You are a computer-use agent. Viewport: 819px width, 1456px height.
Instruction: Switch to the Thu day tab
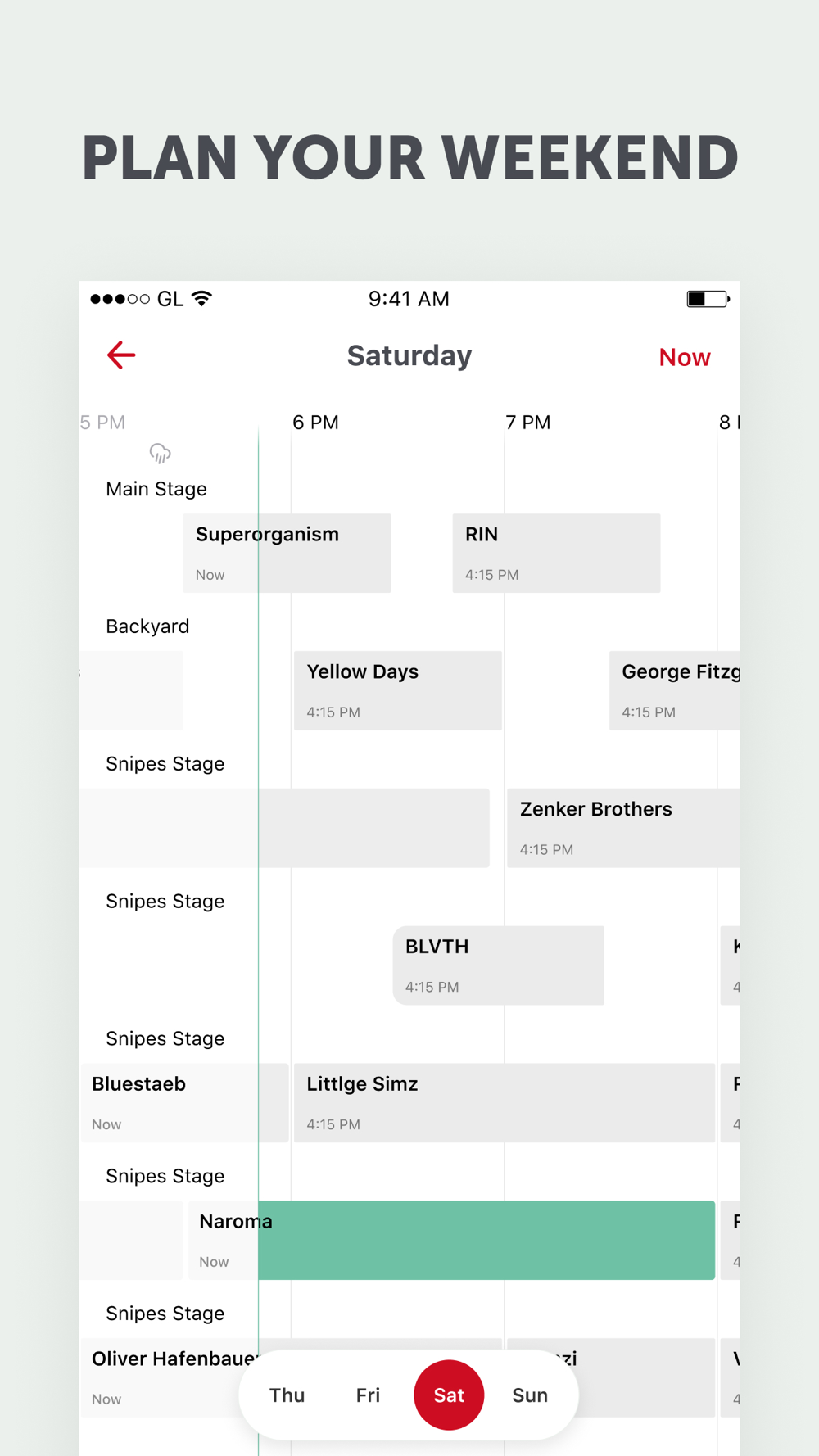(x=287, y=1395)
